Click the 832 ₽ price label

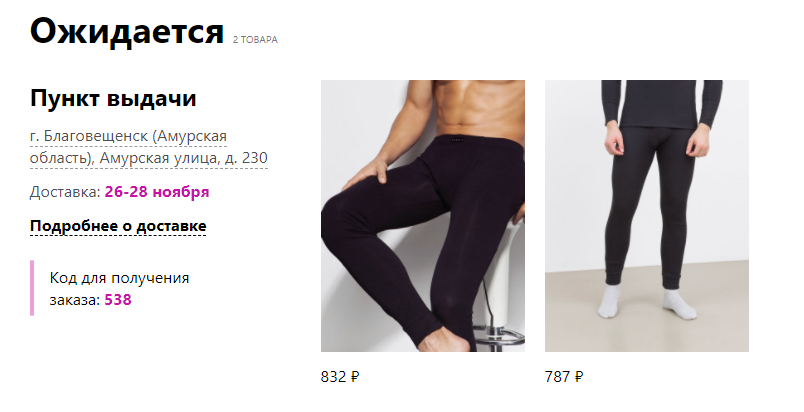340,377
